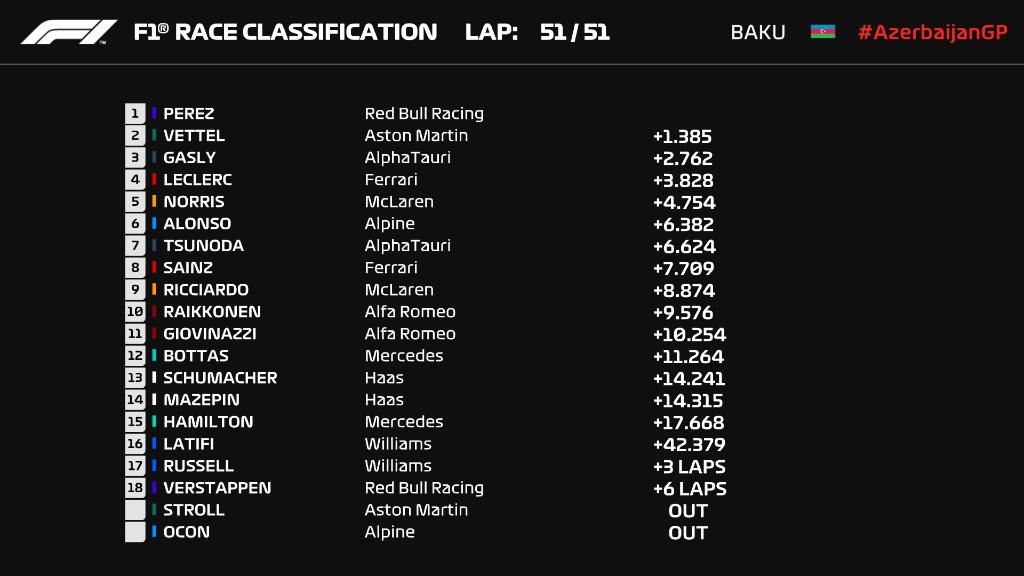Click the Alfa Romeo team label for GIOVINAZZI
Viewport: 1024px width, 576px height.
tap(410, 334)
